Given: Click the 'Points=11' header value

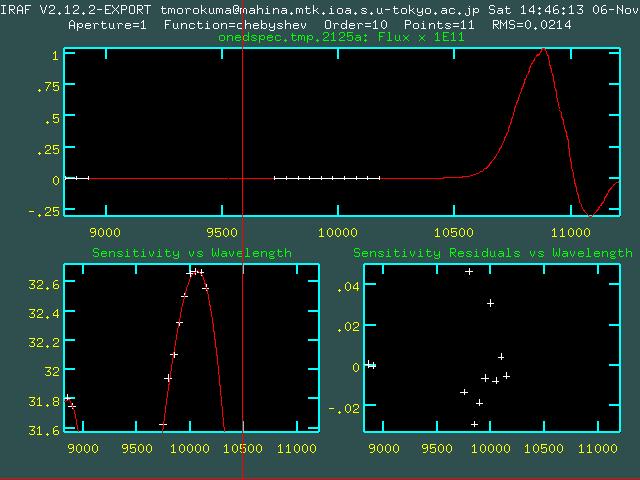Looking at the screenshot, I should [439, 25].
